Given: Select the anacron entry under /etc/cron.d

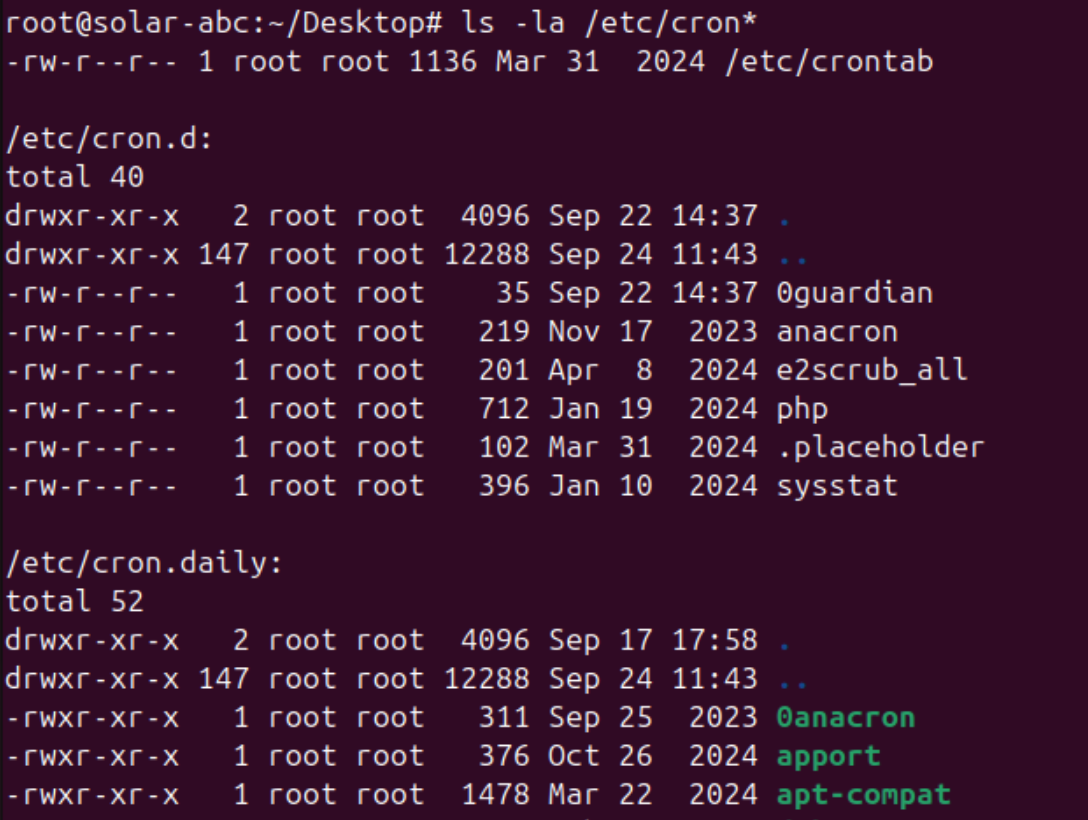Looking at the screenshot, I should [x=836, y=331].
